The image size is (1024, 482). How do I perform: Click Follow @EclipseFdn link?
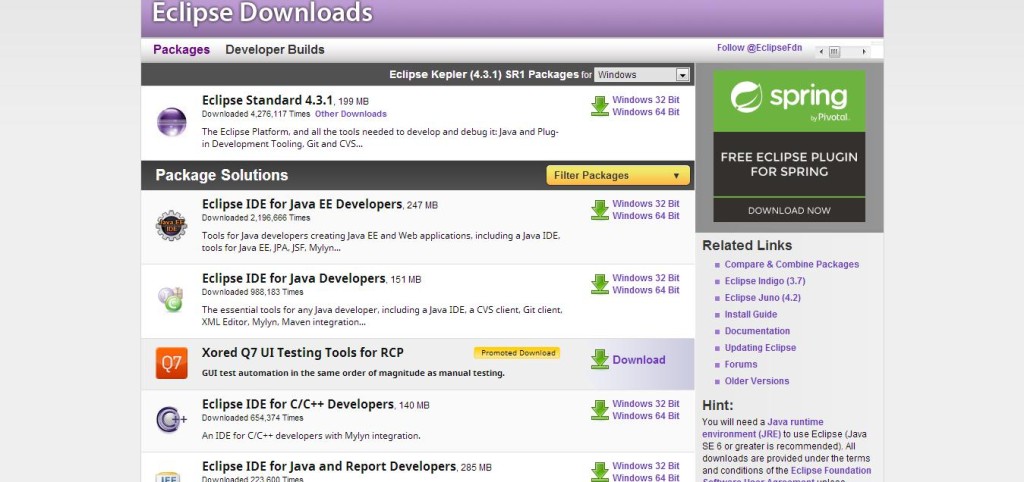(x=760, y=48)
